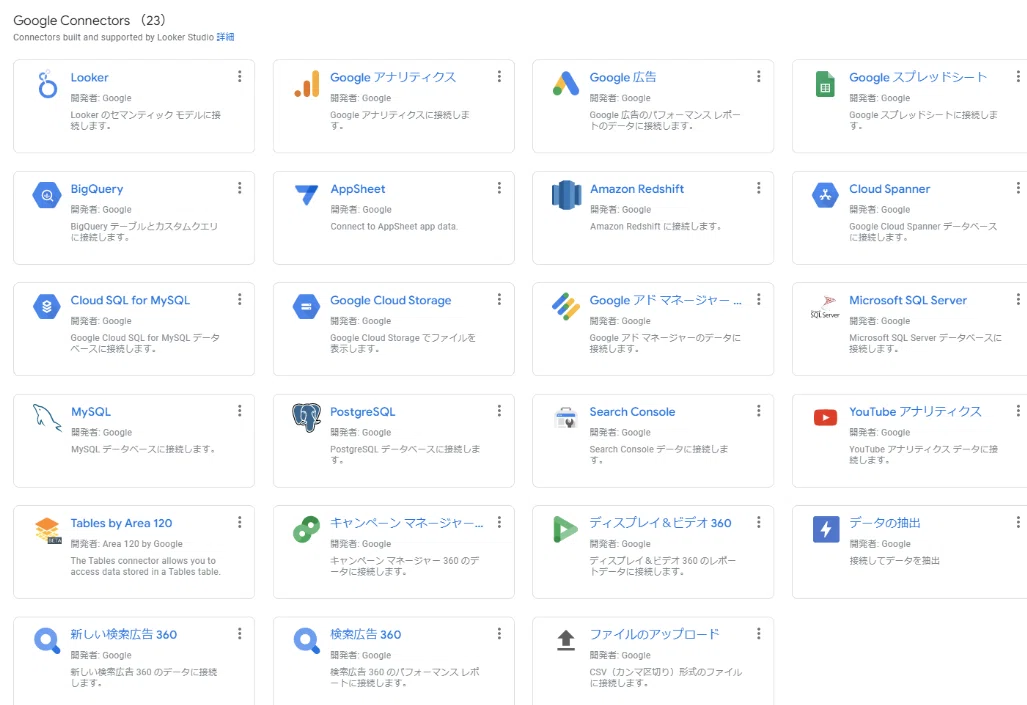Click text 'MySQL データベースに接続します。'
Viewport: 1027px width, 705px height.
pos(143,449)
